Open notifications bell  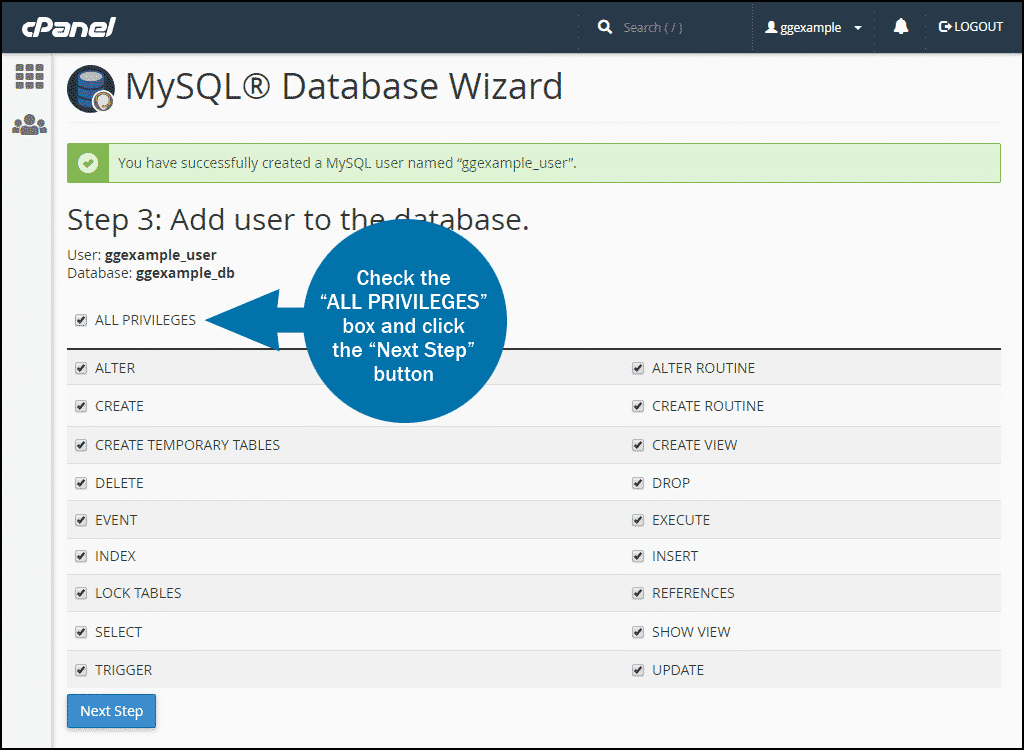coord(901,27)
